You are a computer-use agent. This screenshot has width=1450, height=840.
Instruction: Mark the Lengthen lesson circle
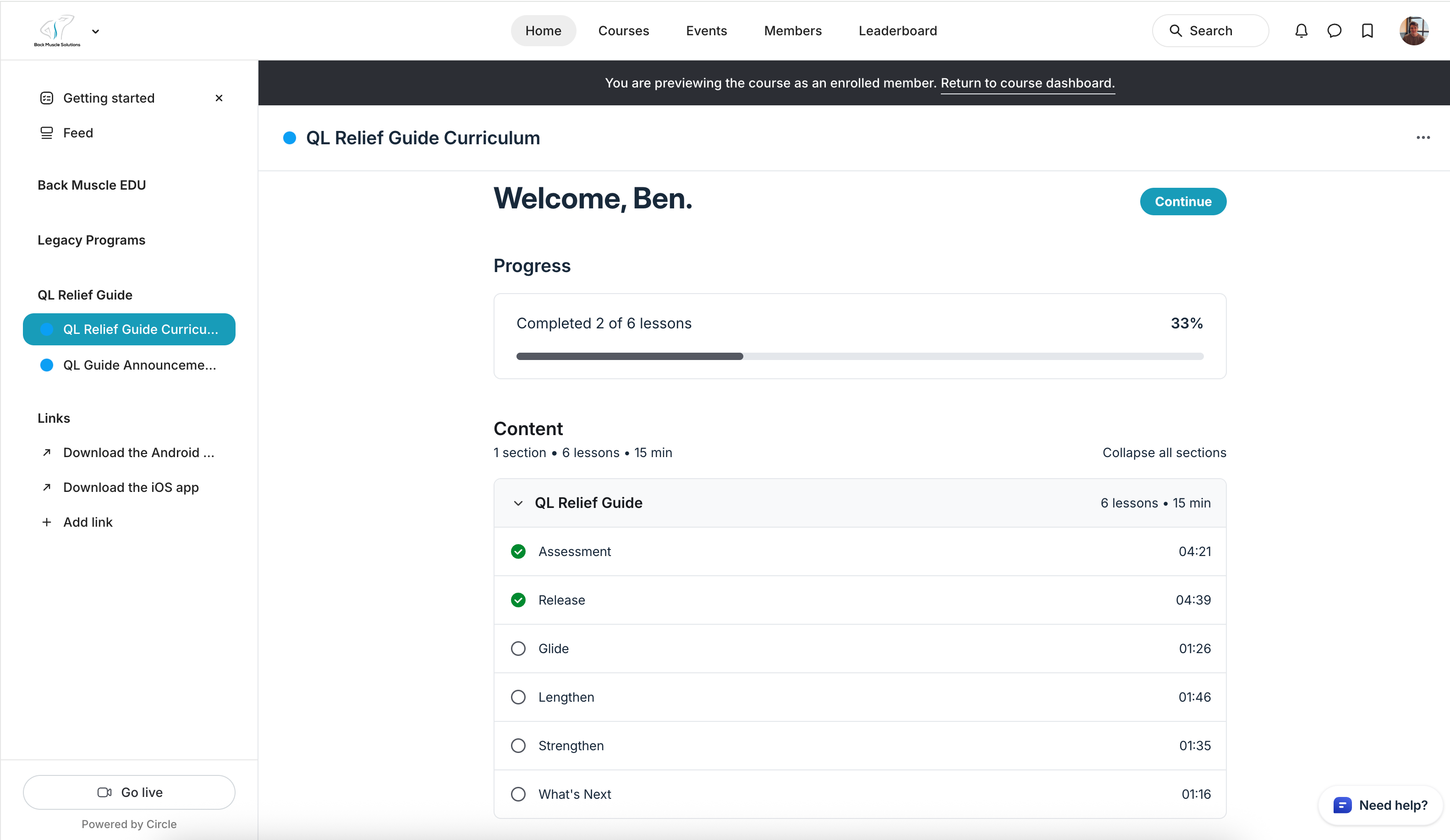click(x=518, y=697)
